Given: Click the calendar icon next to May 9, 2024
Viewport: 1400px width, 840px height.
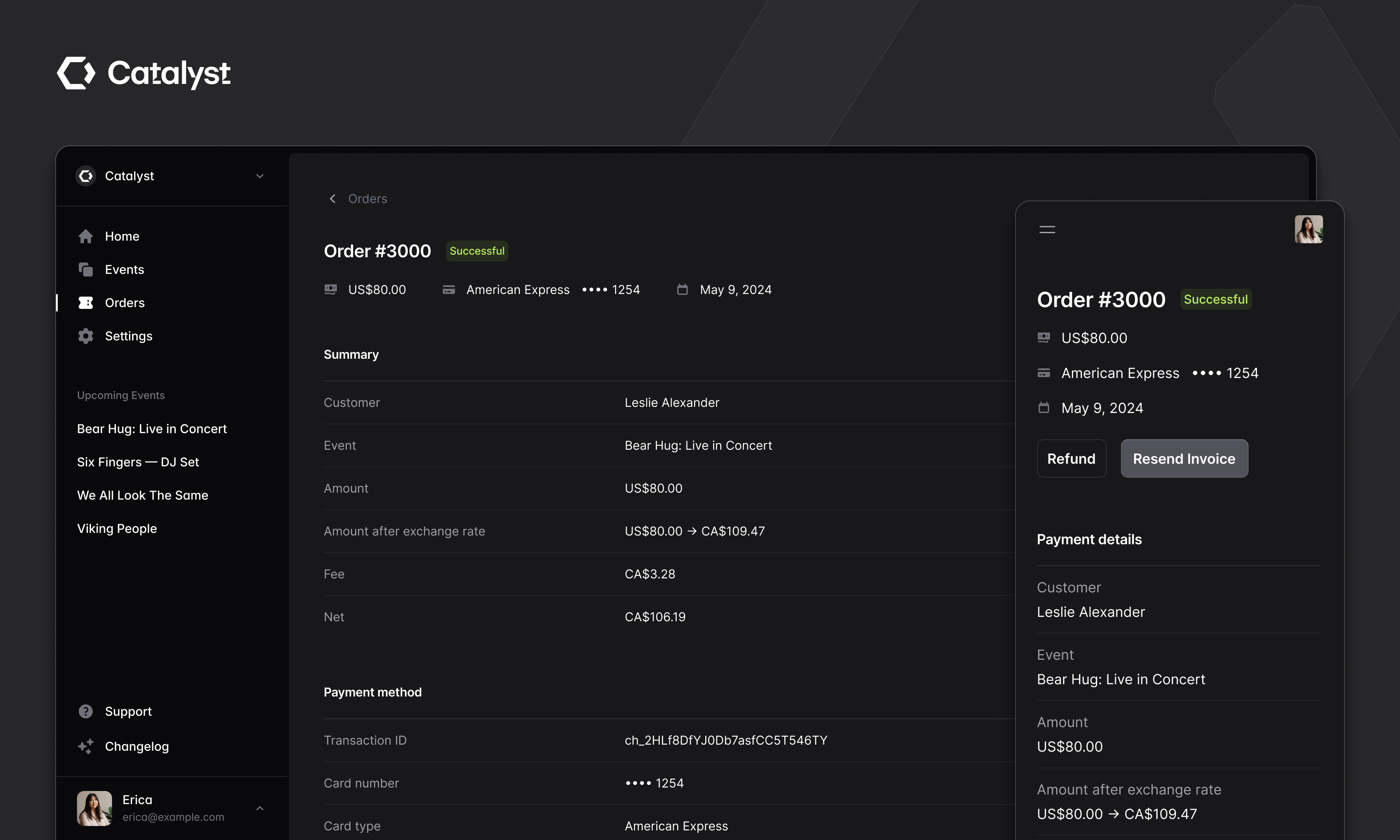Looking at the screenshot, I should [x=682, y=289].
